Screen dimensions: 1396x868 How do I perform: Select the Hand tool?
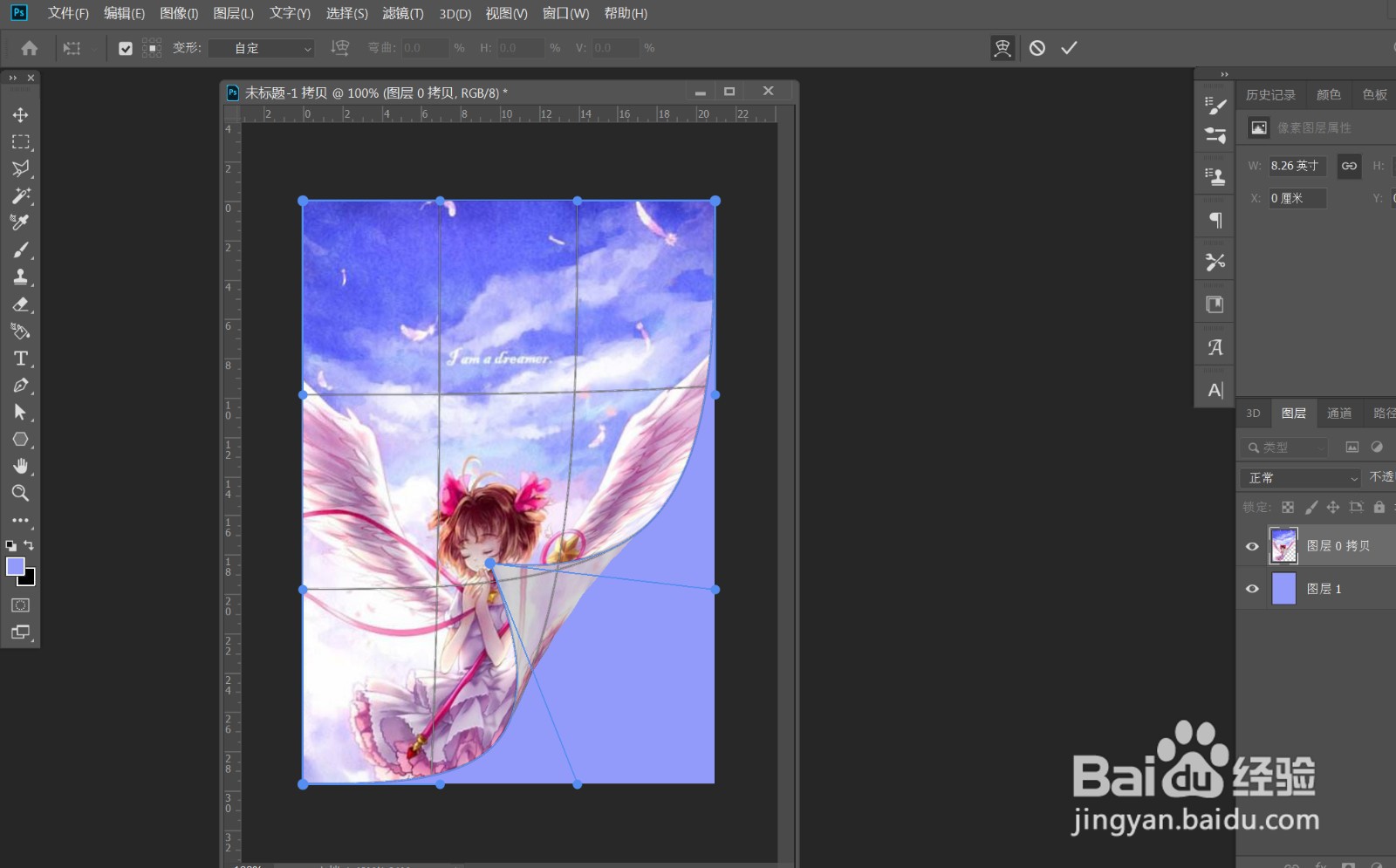20,467
